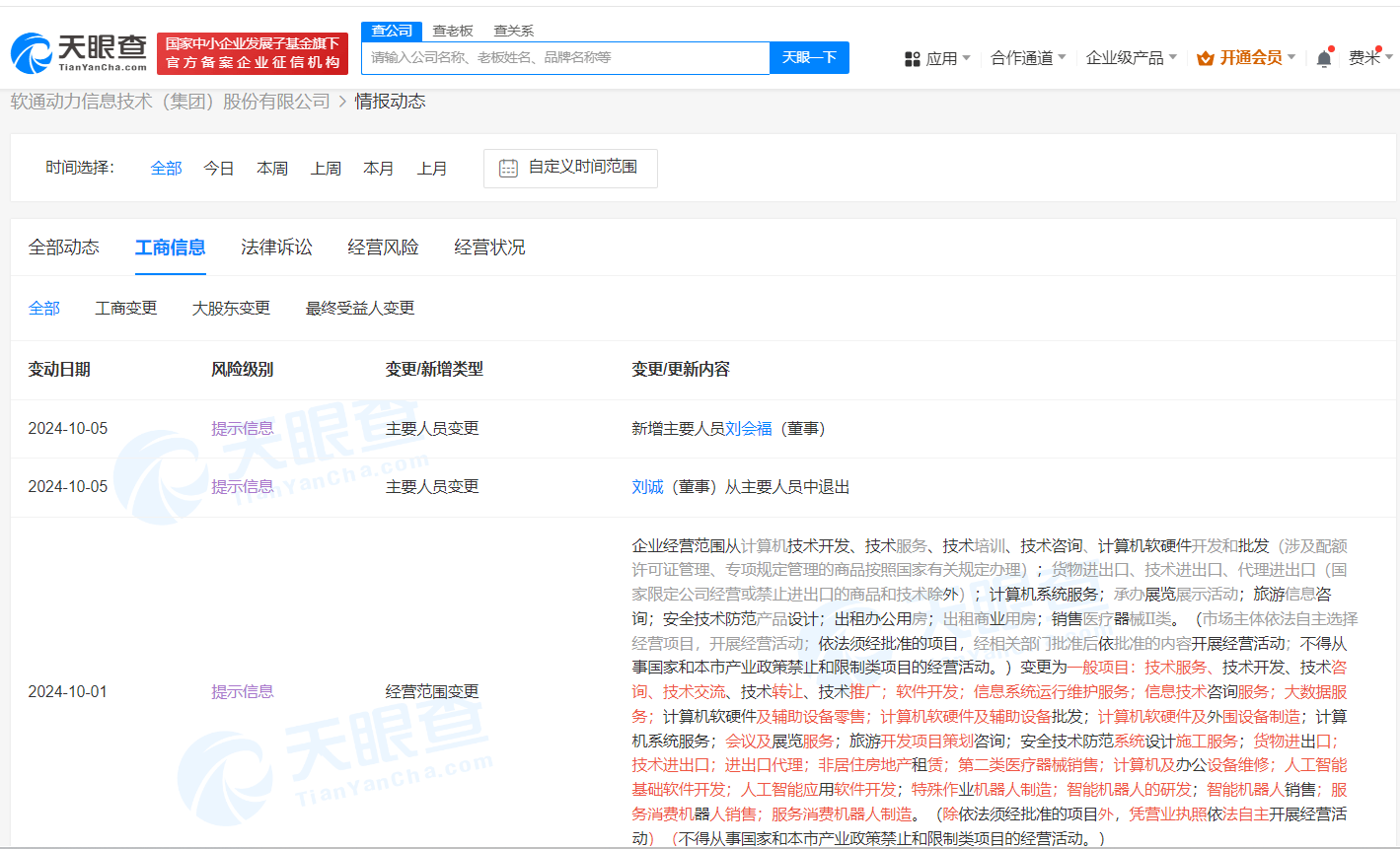Switch to the 经营风险 tab
The height and width of the screenshot is (849, 1400).
[x=383, y=248]
